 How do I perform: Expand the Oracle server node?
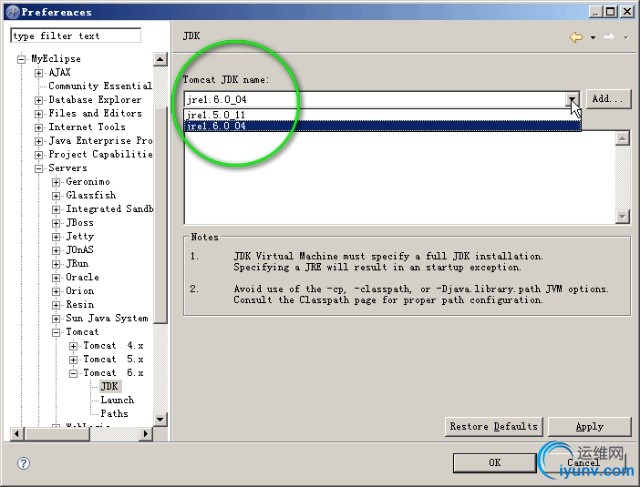56,278
